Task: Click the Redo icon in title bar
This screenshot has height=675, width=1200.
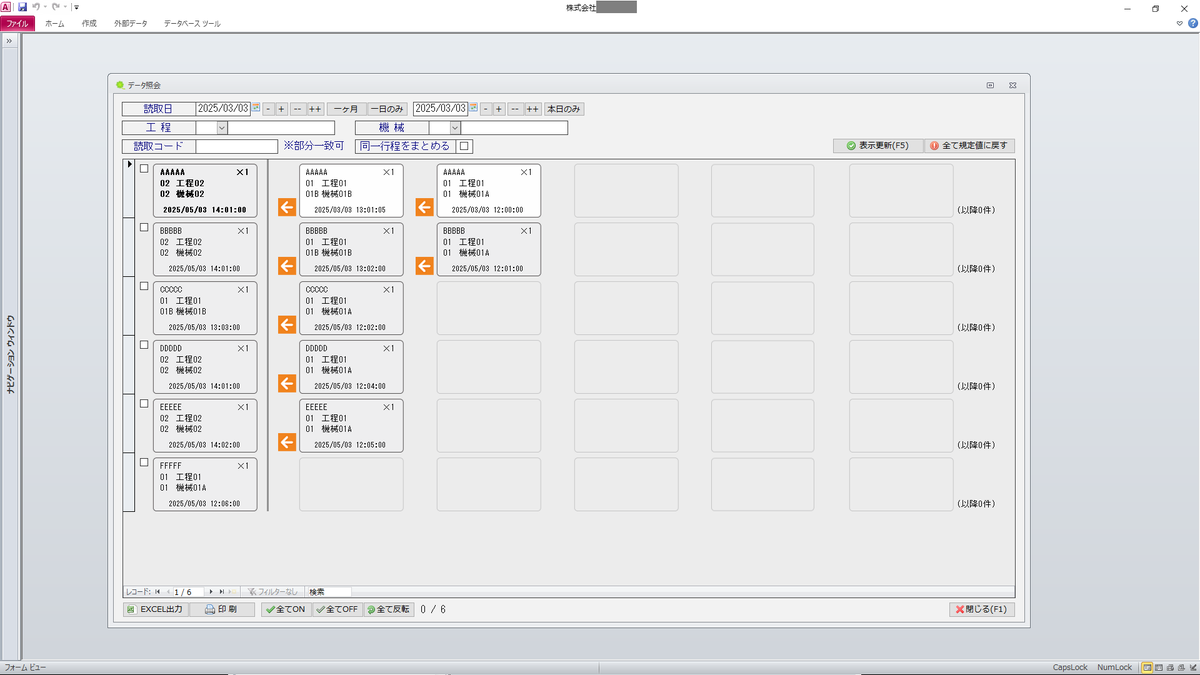Action: point(57,7)
